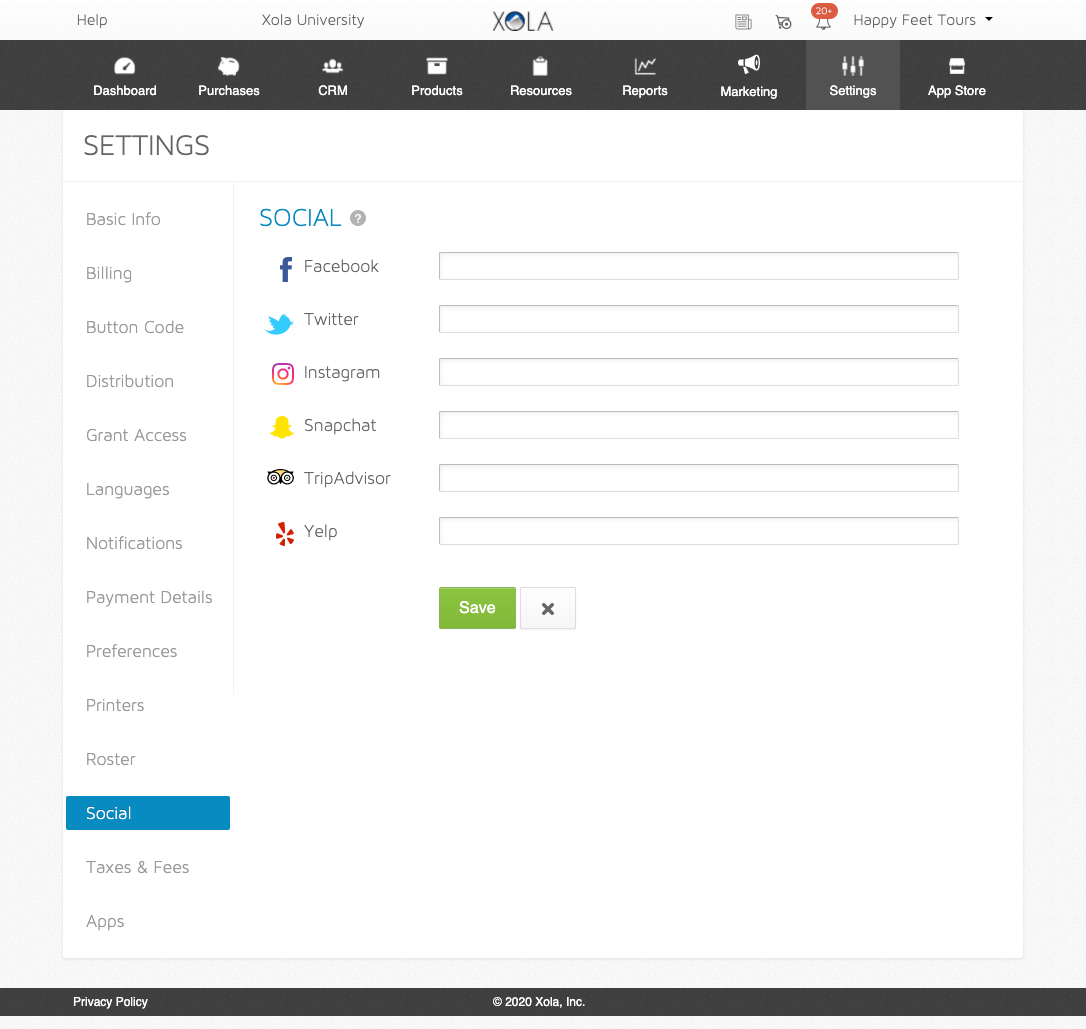The height and width of the screenshot is (1029, 1086).
Task: Open Basic Info settings section
Action: pyautogui.click(x=123, y=220)
